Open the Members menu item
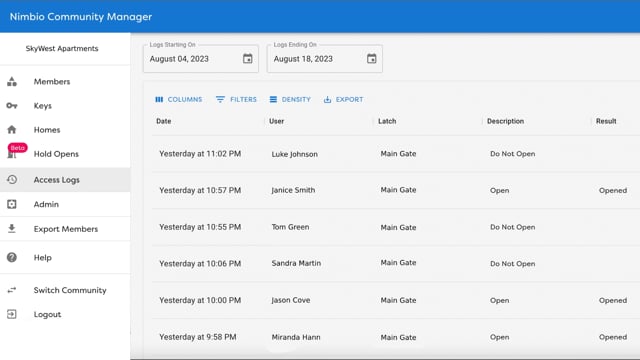This screenshot has width=640, height=360. pyautogui.click(x=65, y=82)
